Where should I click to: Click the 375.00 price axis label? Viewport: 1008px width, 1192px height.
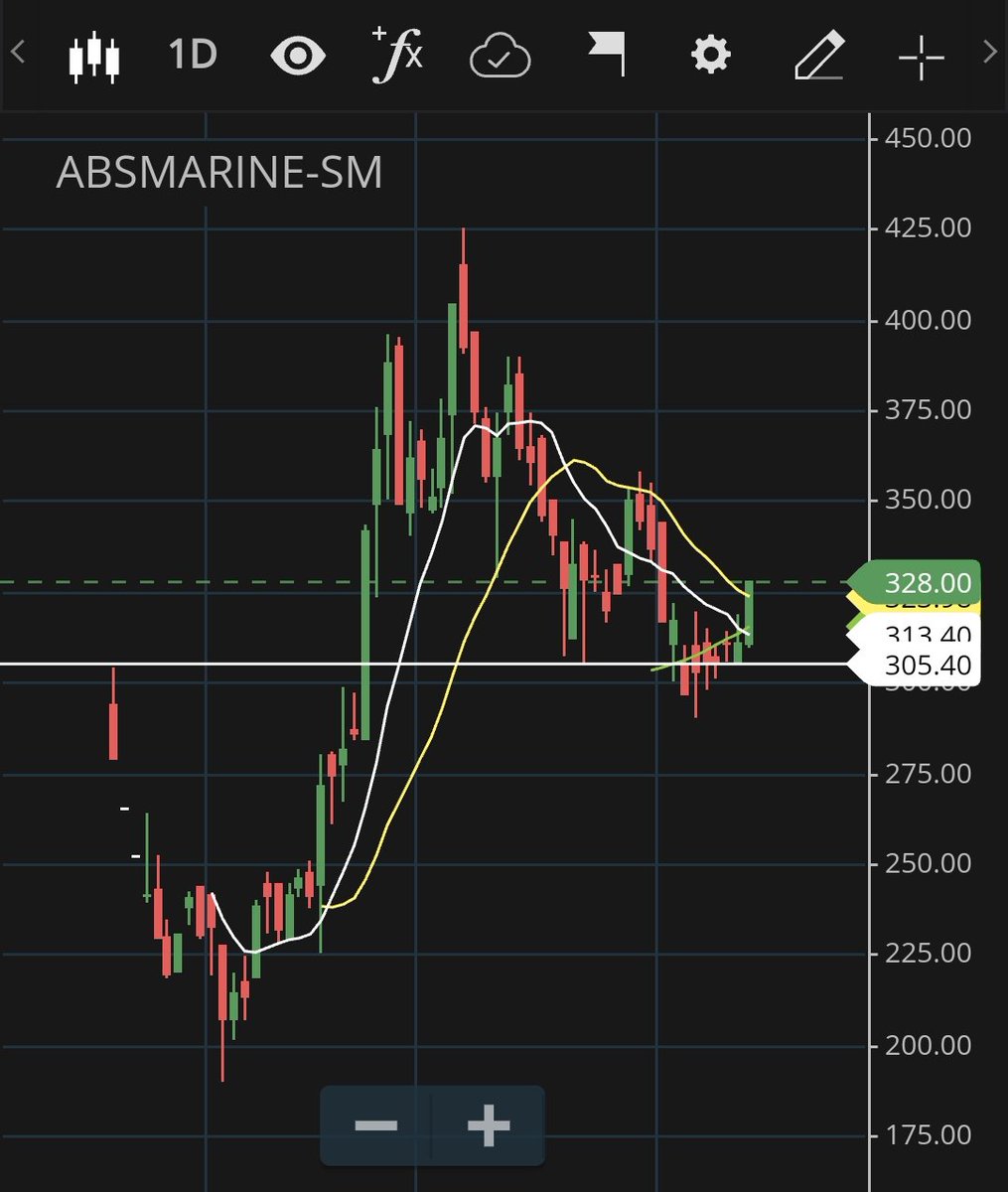(x=928, y=409)
